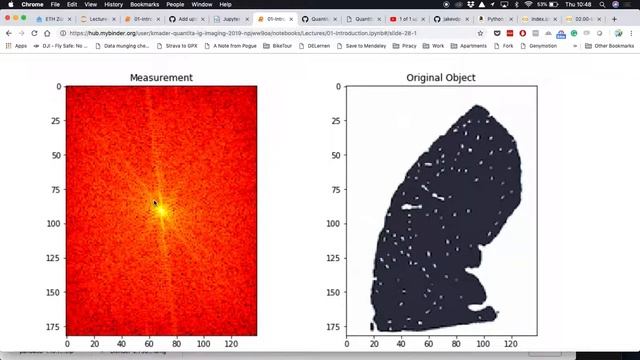The height and width of the screenshot is (360, 640).
Task: Open the Dropbox menu bar icon
Action: (x=471, y=4)
